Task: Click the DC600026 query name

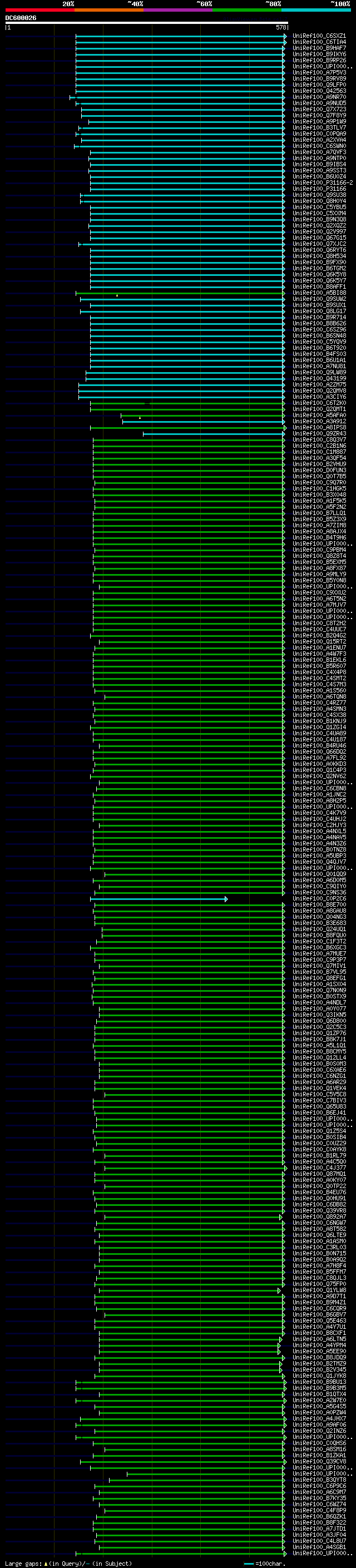Action: click(21, 18)
